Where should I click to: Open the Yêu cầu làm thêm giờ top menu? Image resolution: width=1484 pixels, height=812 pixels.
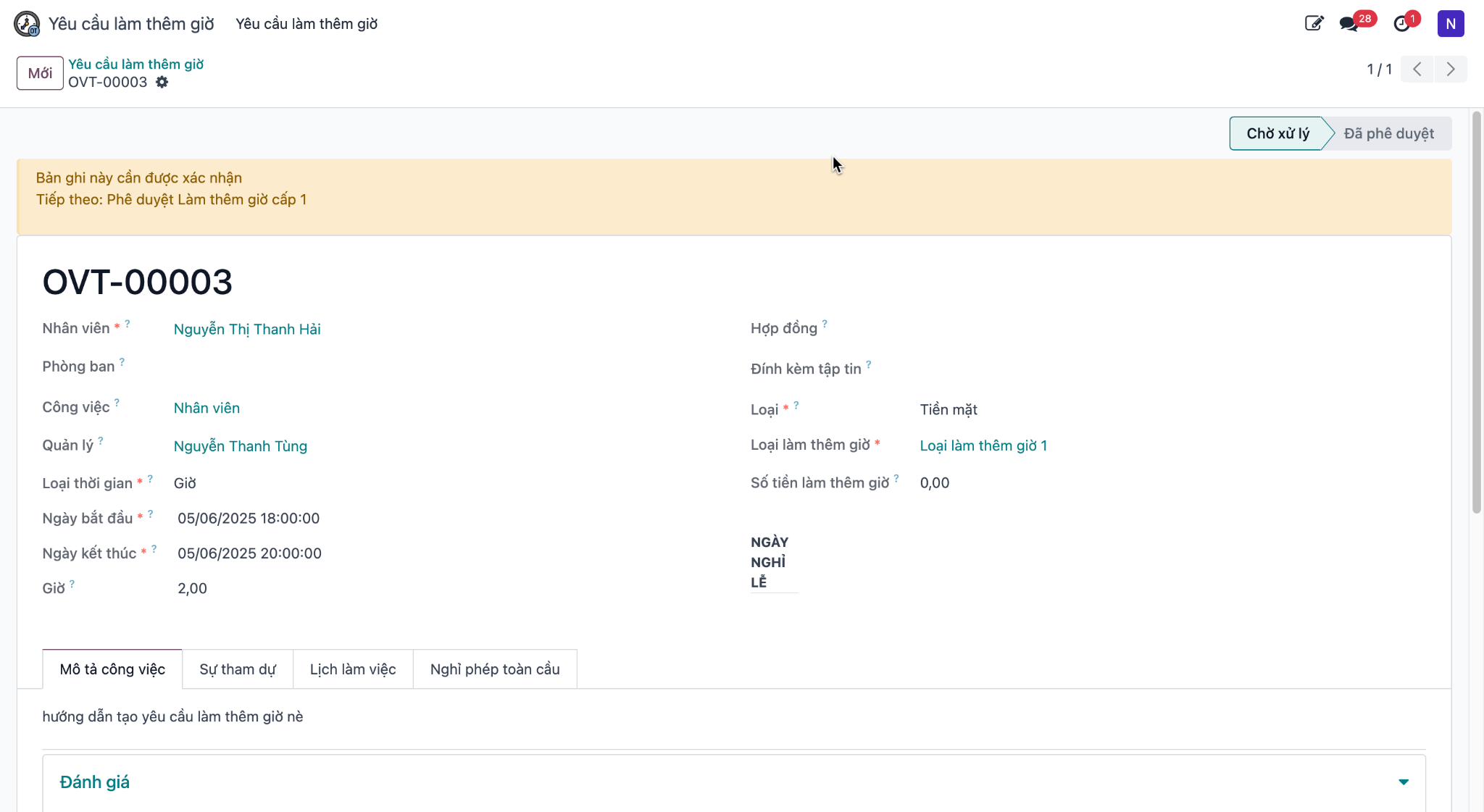tap(307, 24)
